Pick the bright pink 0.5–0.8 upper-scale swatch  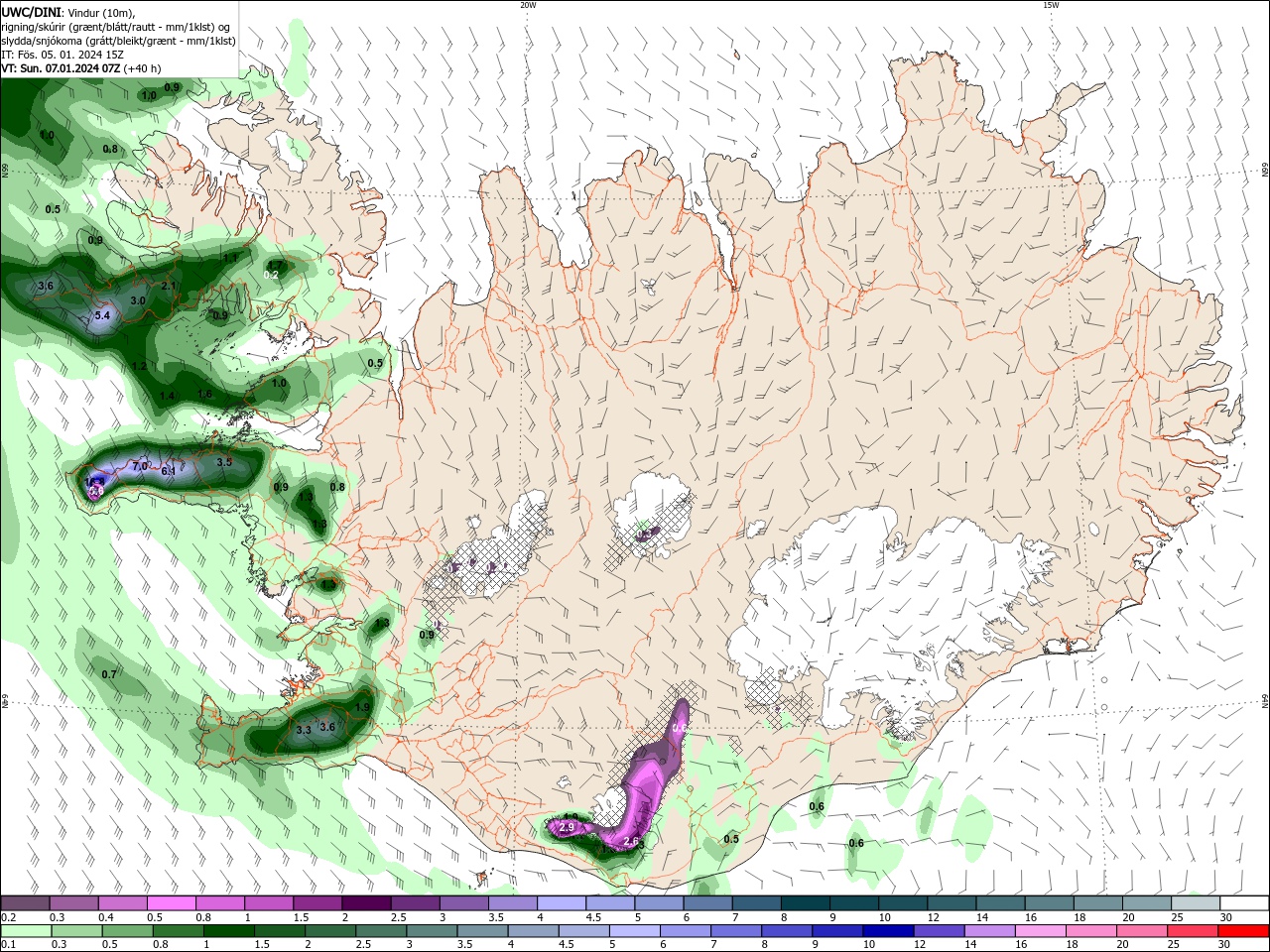(172, 903)
